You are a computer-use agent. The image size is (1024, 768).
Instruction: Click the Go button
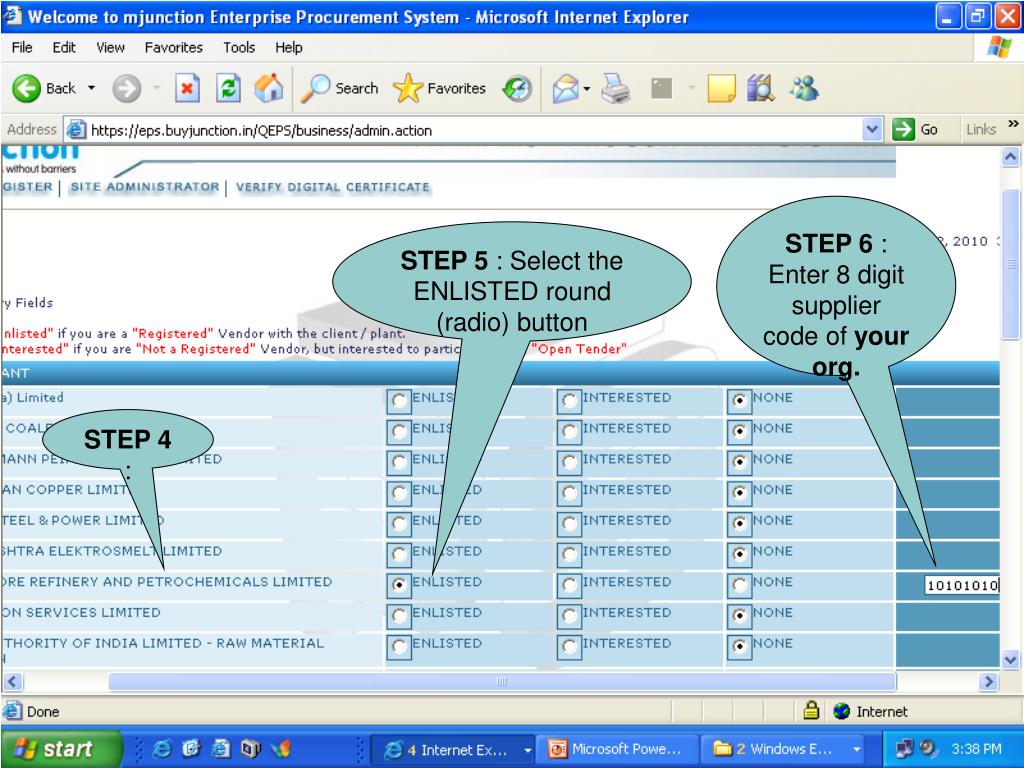[x=916, y=129]
